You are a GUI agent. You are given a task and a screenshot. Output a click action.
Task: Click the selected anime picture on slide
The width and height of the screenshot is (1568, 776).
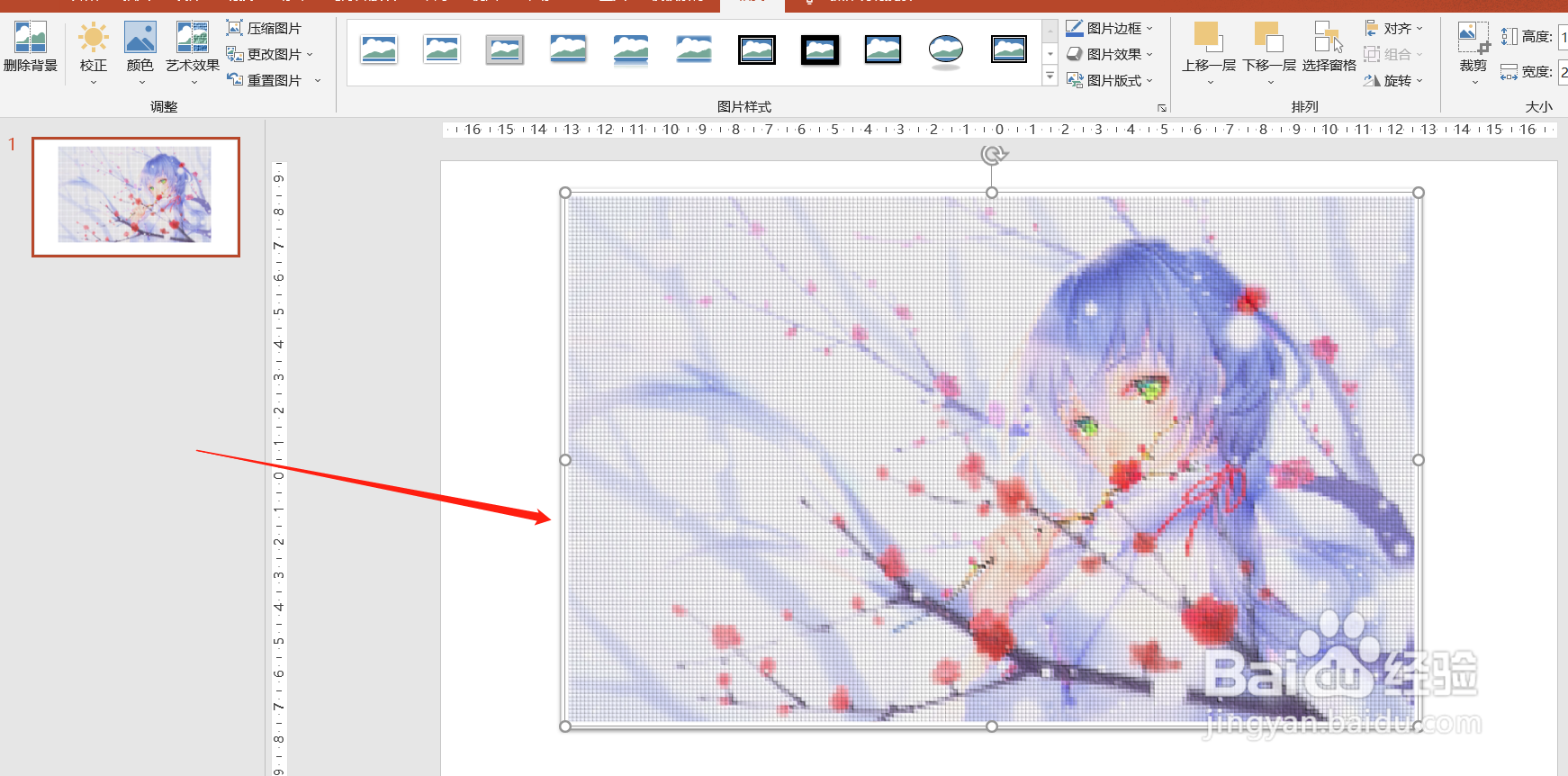992,460
